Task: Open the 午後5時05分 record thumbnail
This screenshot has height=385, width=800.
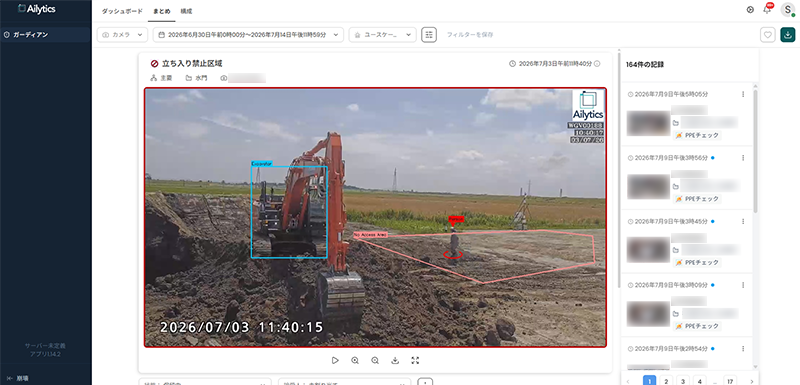Action: (648, 123)
